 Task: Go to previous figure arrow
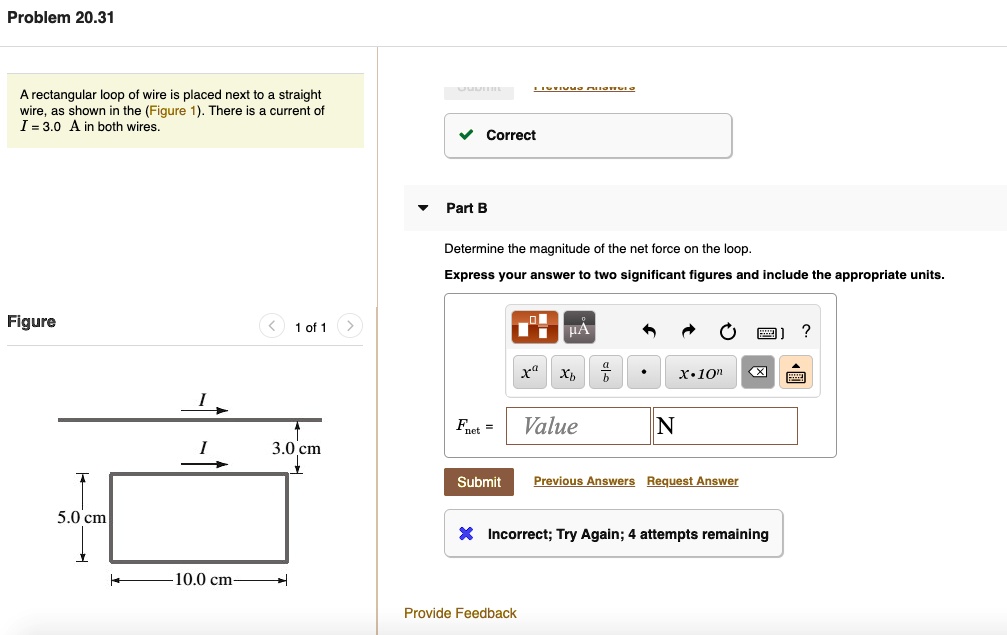point(272,326)
